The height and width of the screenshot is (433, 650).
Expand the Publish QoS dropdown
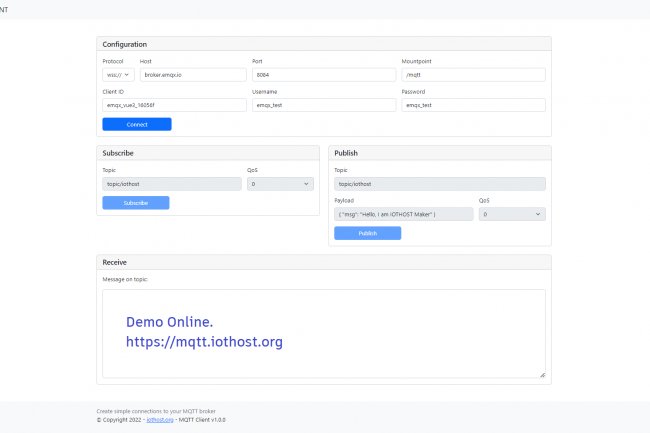pyautogui.click(x=512, y=214)
